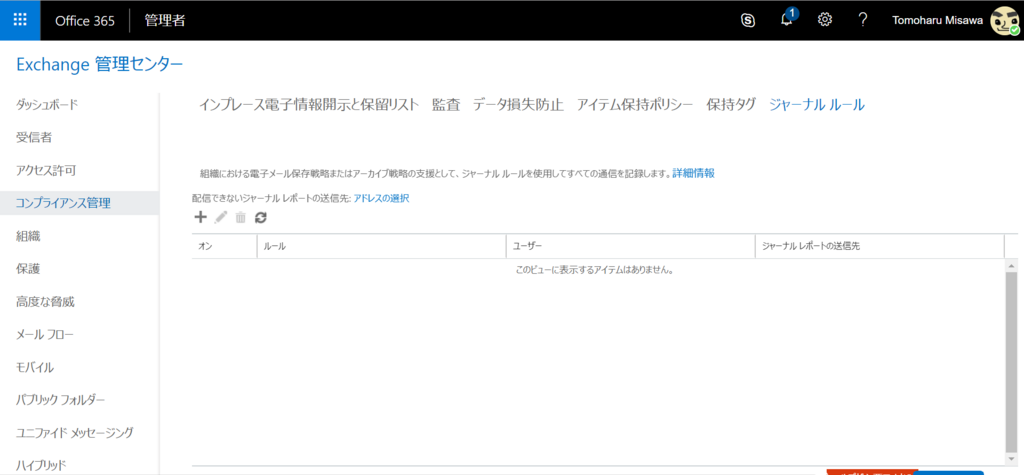1024x475 pixels.
Task: Open the Office 365 app launcher grid
Action: pyautogui.click(x=20, y=20)
